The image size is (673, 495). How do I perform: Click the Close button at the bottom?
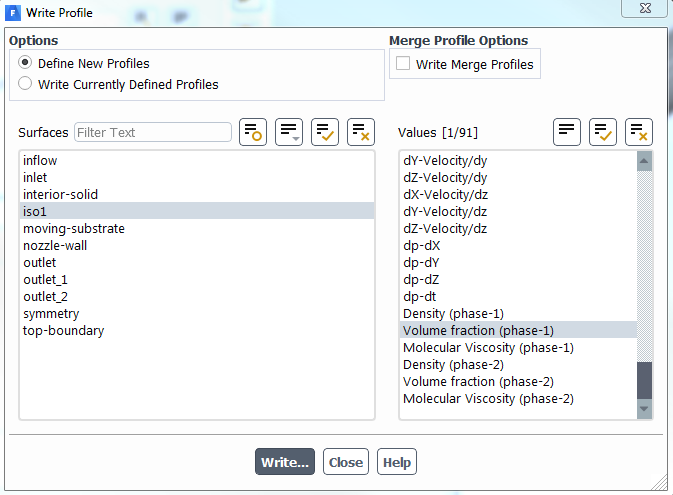(346, 462)
